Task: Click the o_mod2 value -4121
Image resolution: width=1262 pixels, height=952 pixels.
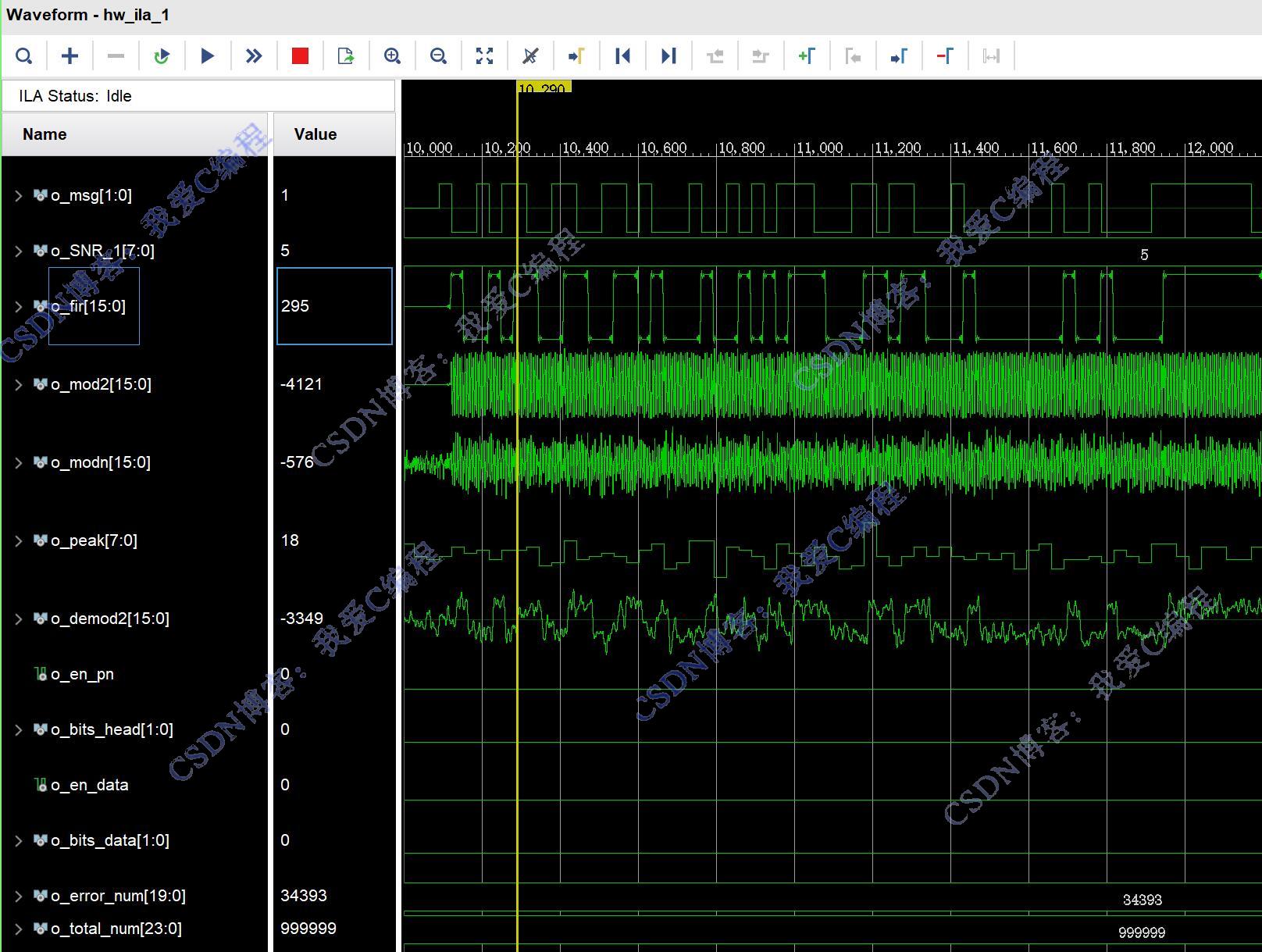Action: (x=301, y=384)
